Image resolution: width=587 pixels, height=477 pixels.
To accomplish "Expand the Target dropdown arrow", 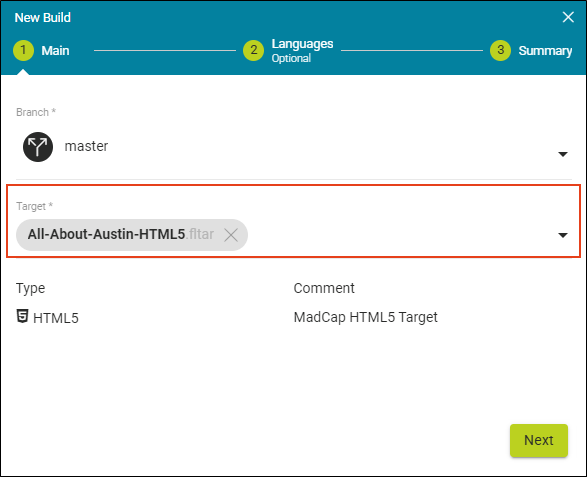I will tap(563, 235).
